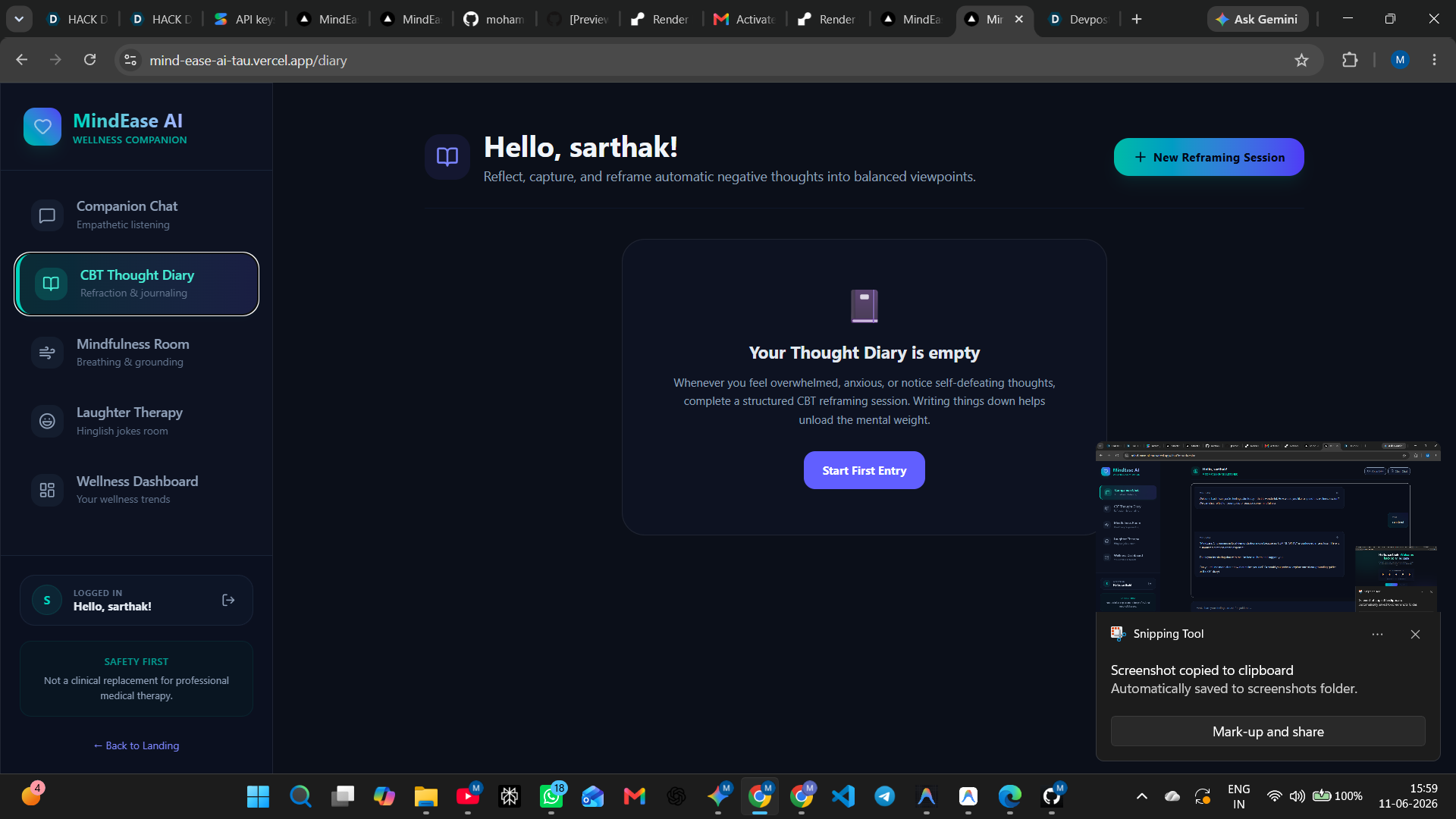Show hidden system tray icons
Viewport: 1456px width, 819px height.
point(1141,796)
